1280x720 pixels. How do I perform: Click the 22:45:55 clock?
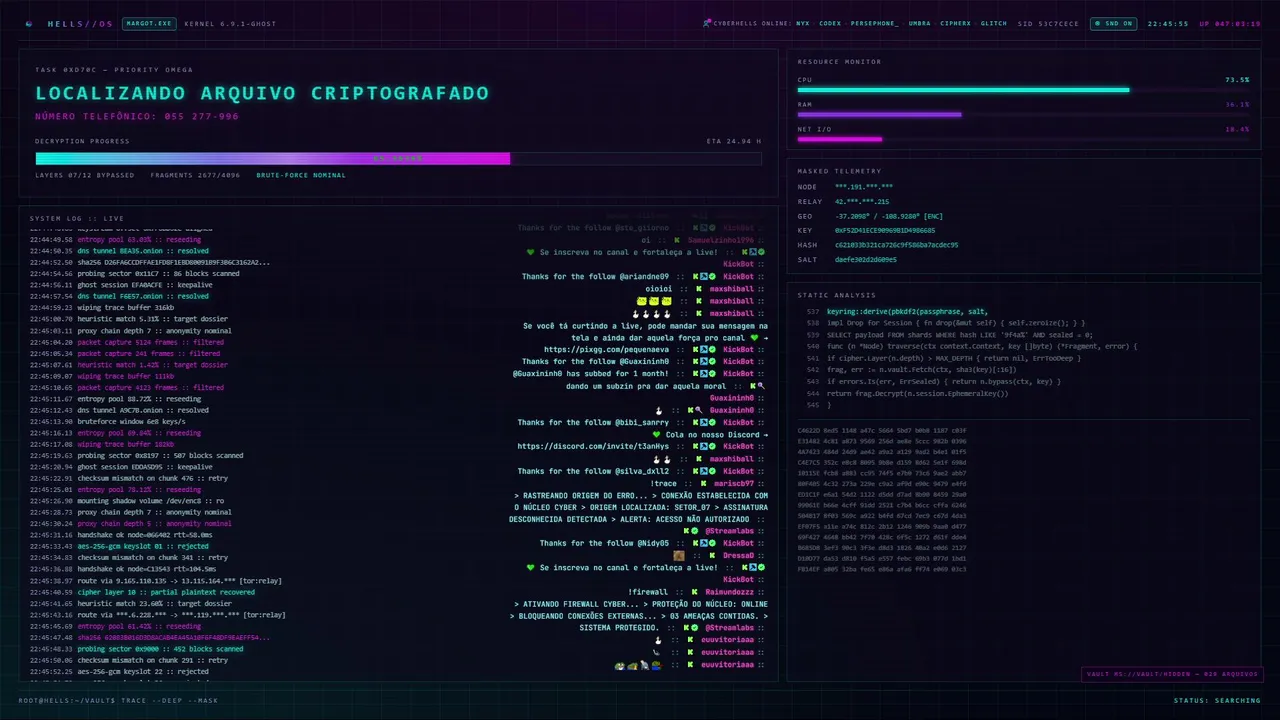click(1168, 23)
